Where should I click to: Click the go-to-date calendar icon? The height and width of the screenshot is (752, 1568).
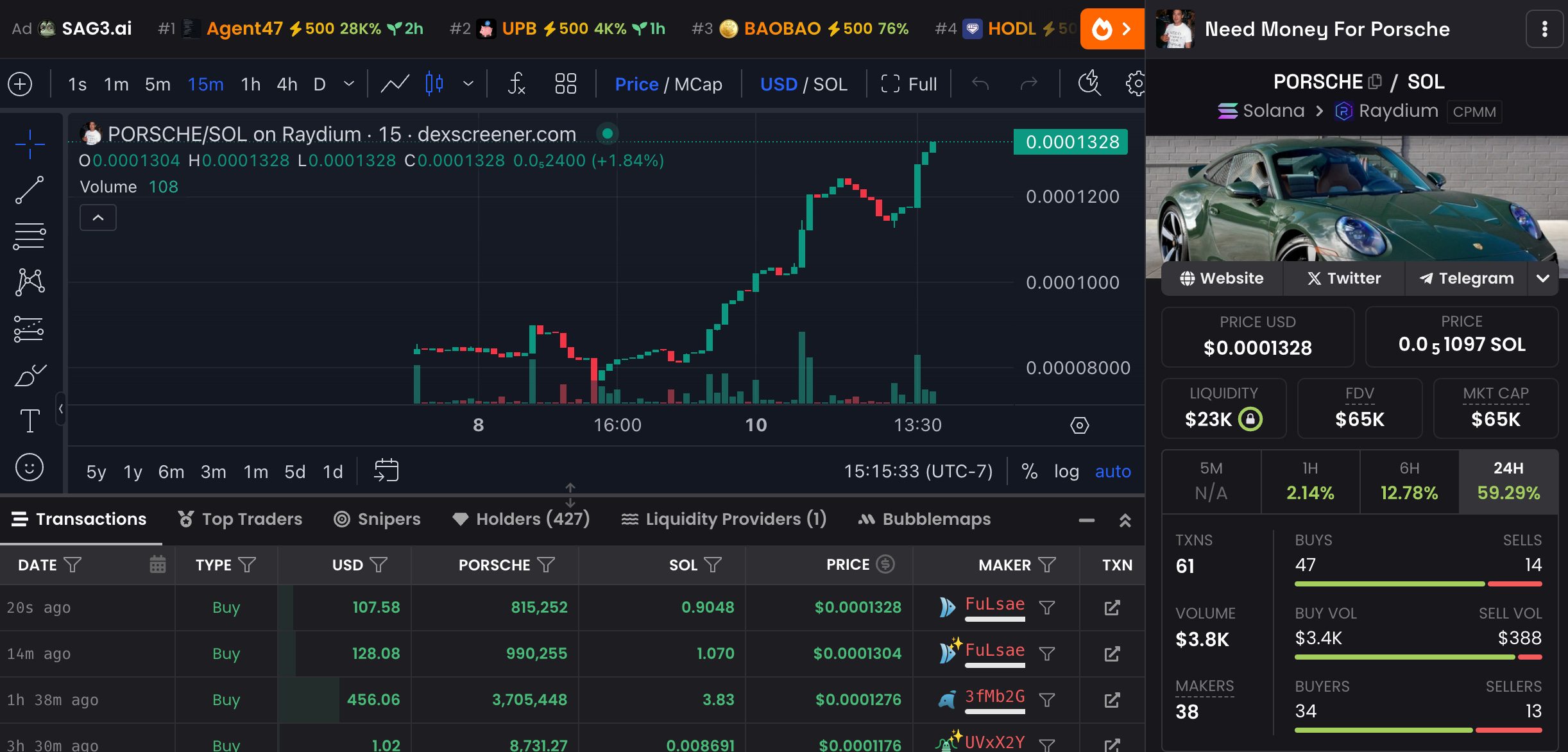[x=386, y=471]
